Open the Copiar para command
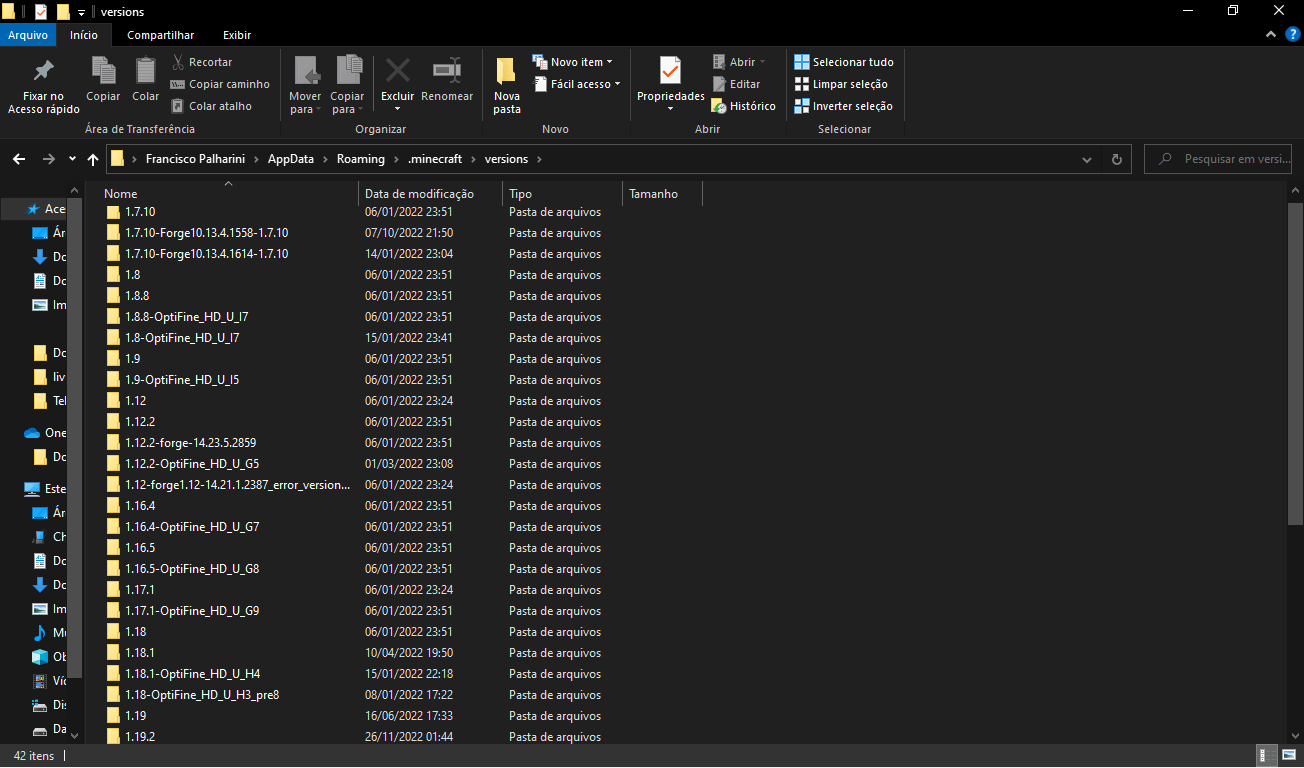The width and height of the screenshot is (1304, 768). click(x=348, y=86)
